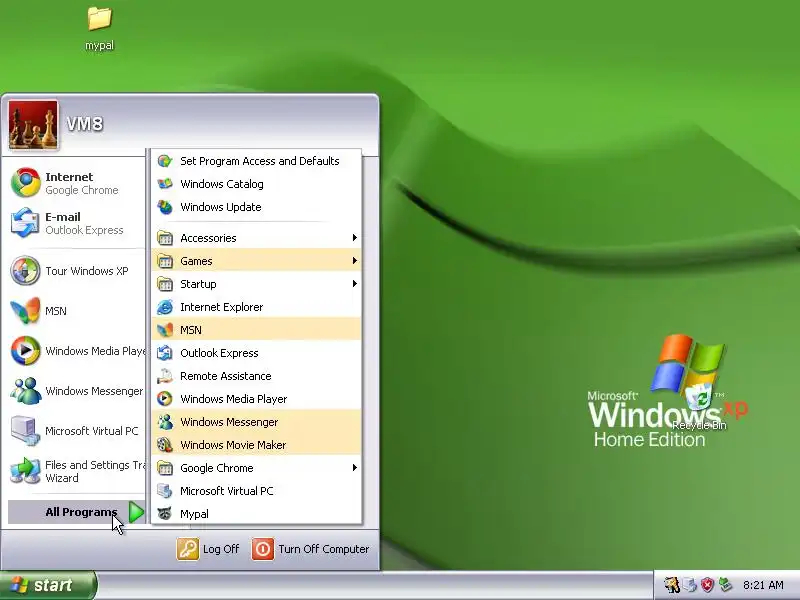Open the Accessories folder icon
The image size is (800, 600).
[x=165, y=238]
